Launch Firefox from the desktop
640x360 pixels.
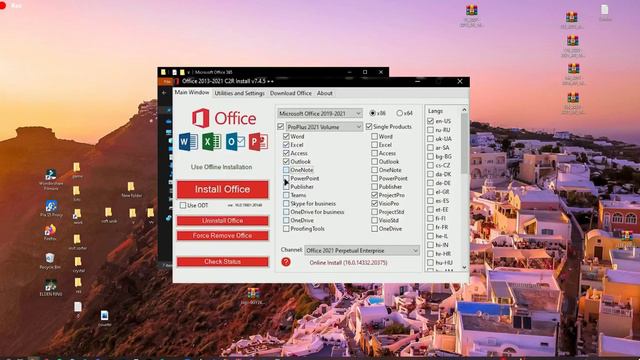pos(50,233)
